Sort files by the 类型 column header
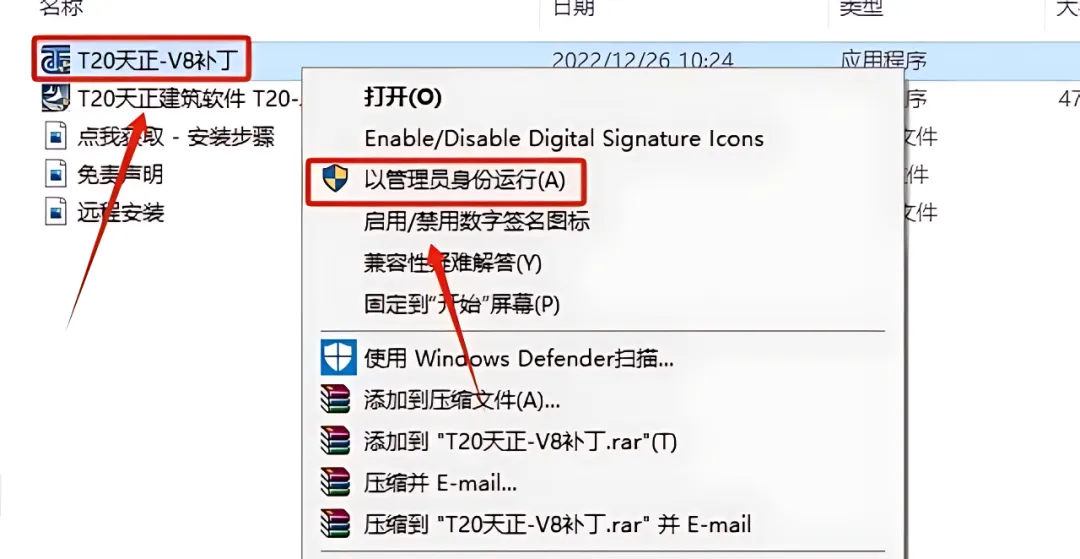Image resolution: width=1080 pixels, height=559 pixels. pyautogui.click(x=861, y=7)
